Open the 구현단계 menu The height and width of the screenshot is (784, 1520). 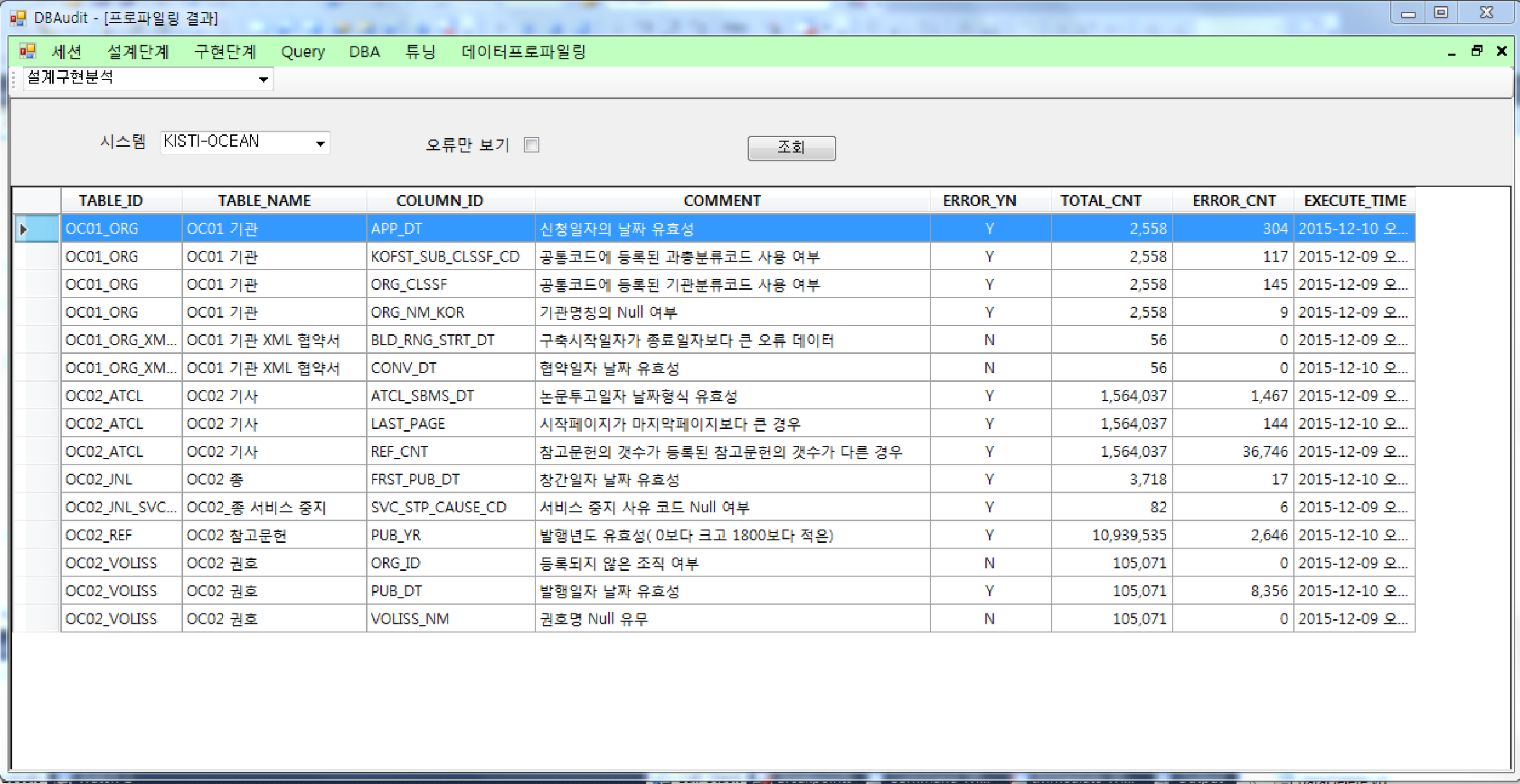coord(225,52)
